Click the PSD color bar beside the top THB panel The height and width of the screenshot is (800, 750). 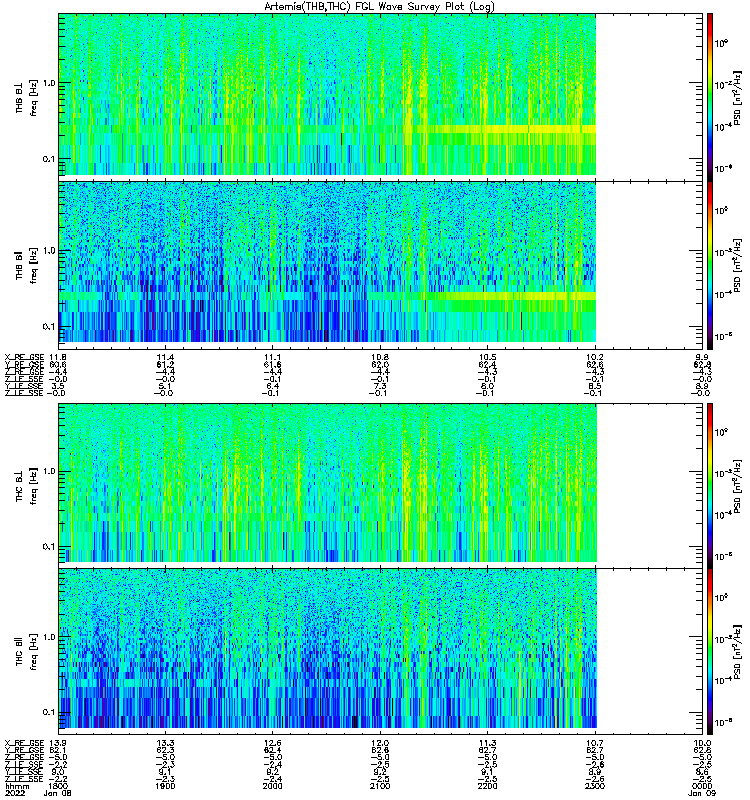710,97
